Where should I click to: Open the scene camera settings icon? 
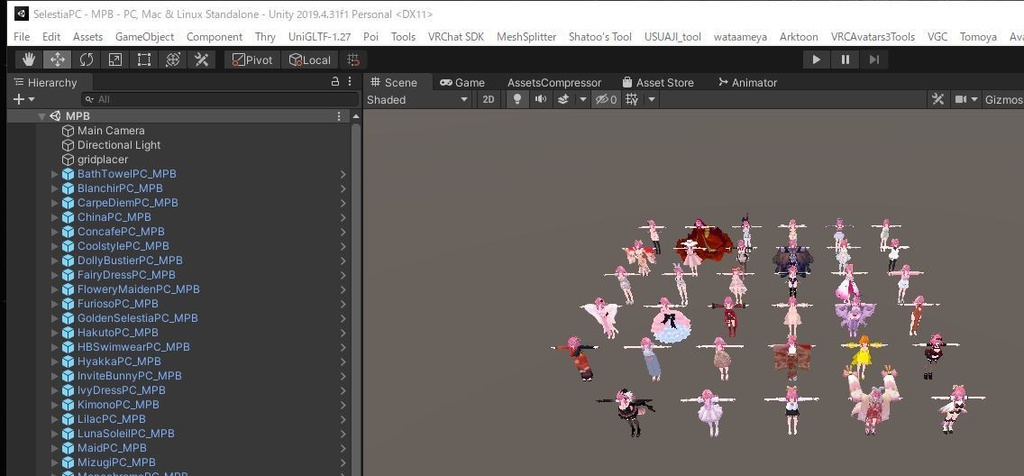click(x=961, y=99)
